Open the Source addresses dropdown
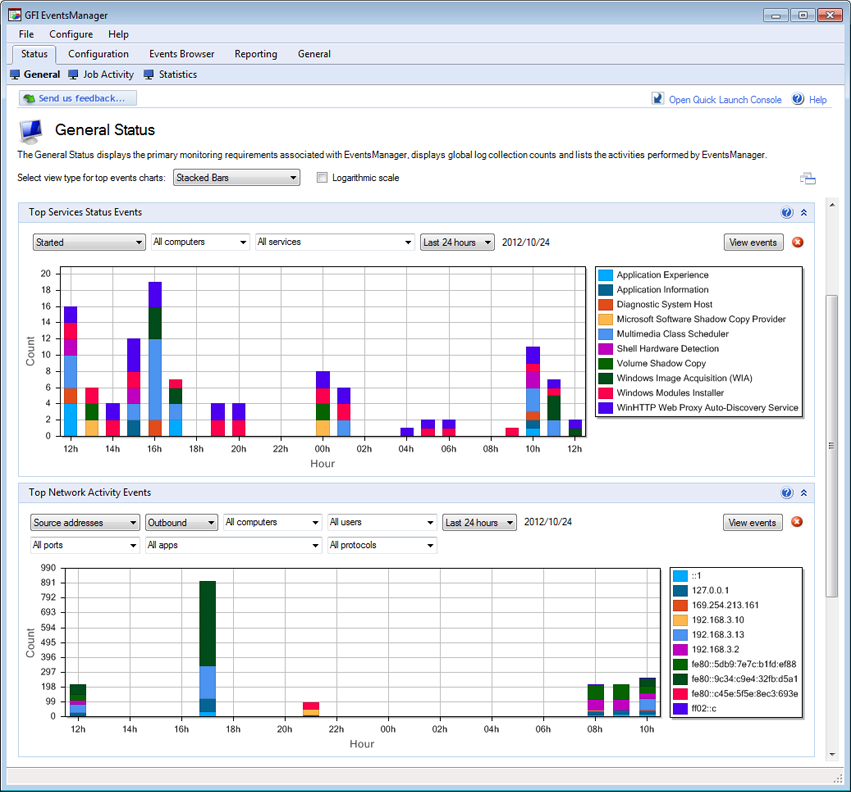The image size is (851, 792). [85, 522]
